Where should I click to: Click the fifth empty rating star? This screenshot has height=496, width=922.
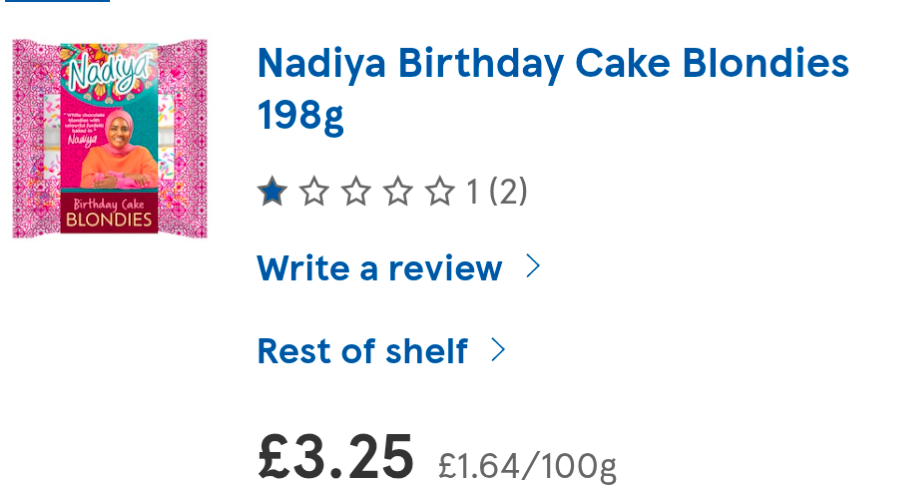pyautogui.click(x=440, y=191)
